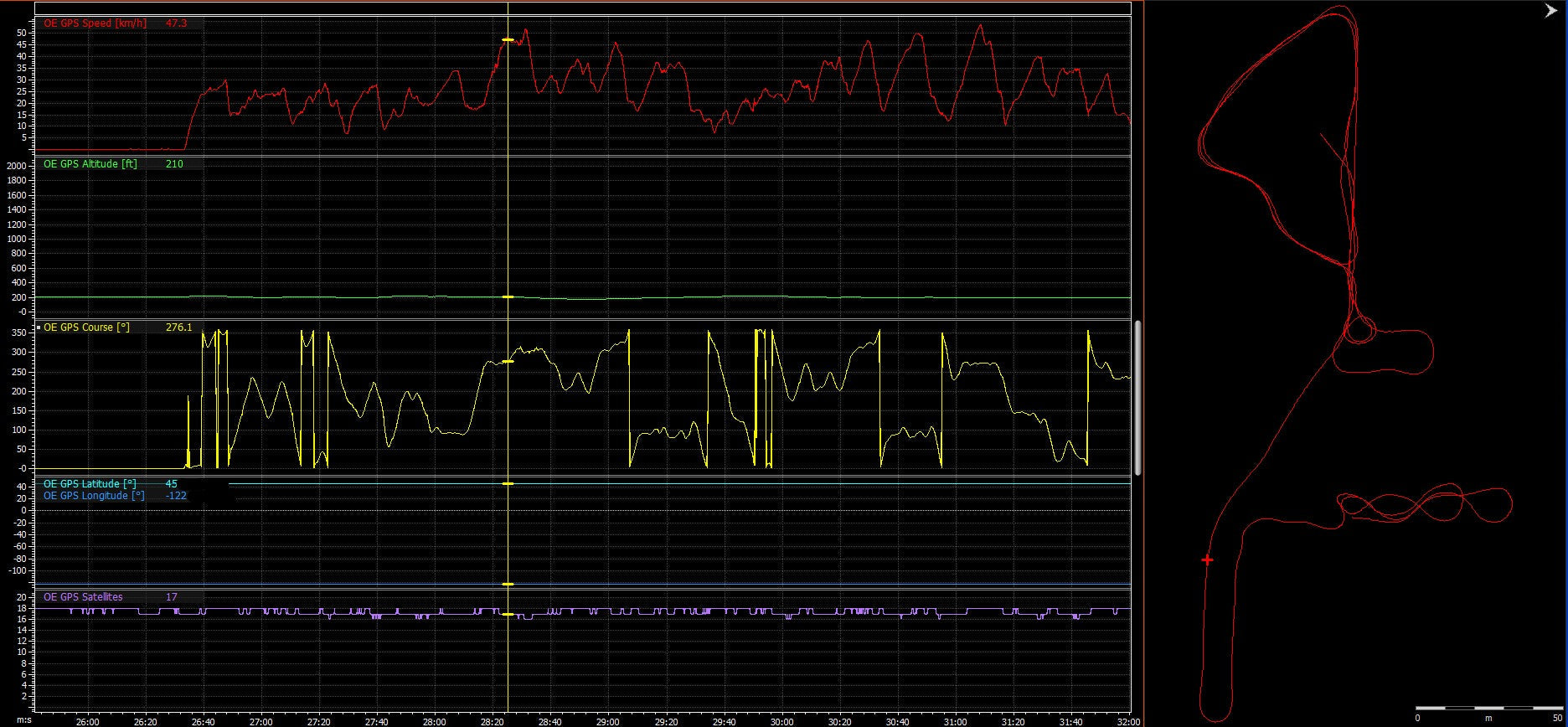1568x727 pixels.
Task: Click yellow cursor marker on course trace
Action: [508, 361]
